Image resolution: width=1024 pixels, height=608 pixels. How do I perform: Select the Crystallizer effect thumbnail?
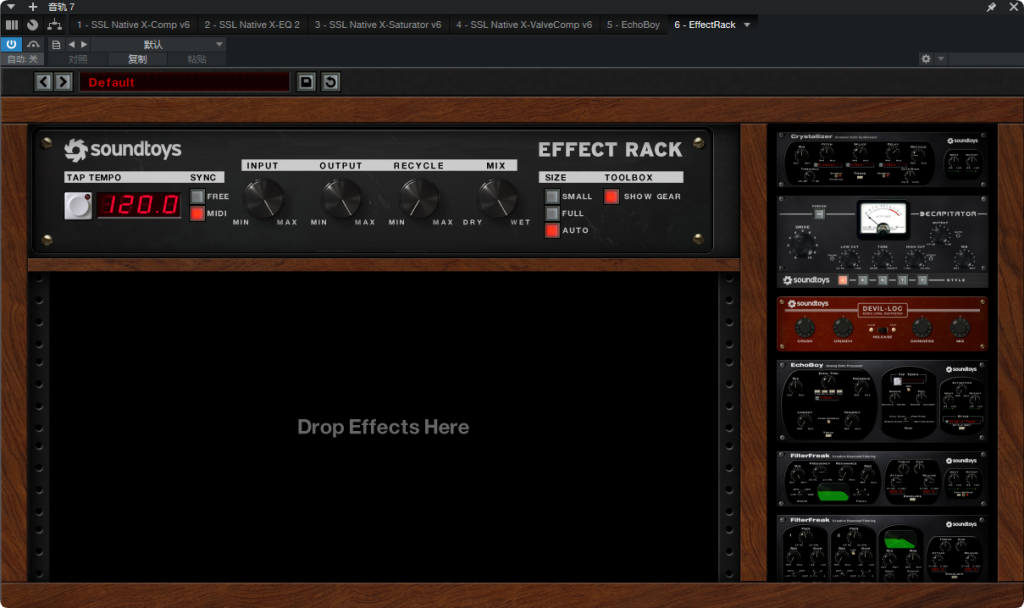click(882, 159)
